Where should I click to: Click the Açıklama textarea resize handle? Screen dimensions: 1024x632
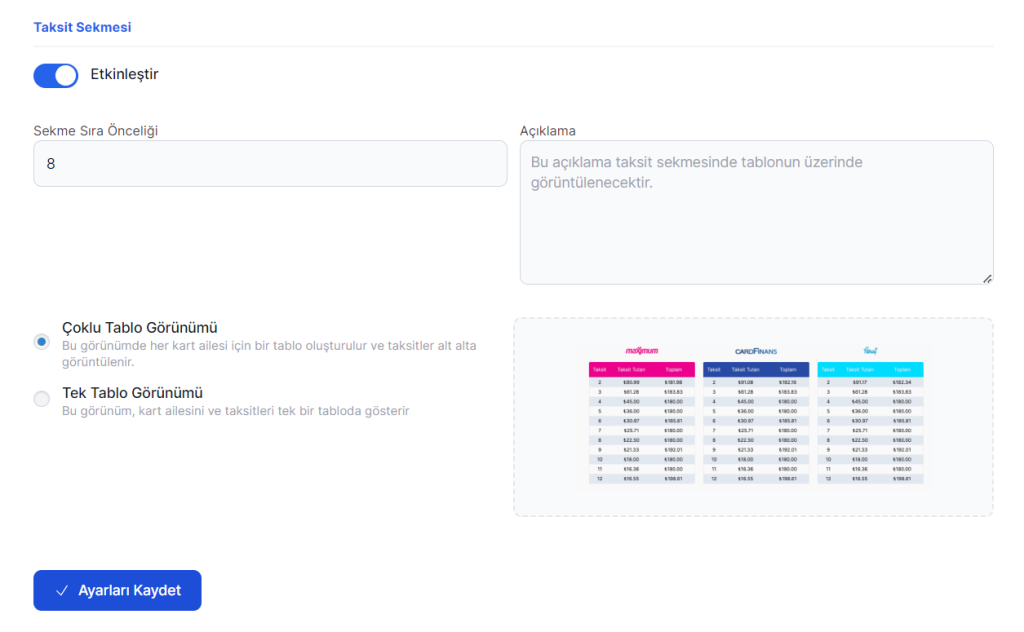[987, 278]
